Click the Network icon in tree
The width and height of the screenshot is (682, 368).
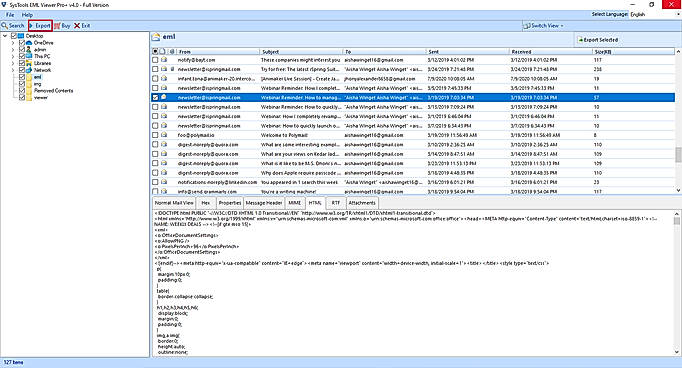click(29, 70)
